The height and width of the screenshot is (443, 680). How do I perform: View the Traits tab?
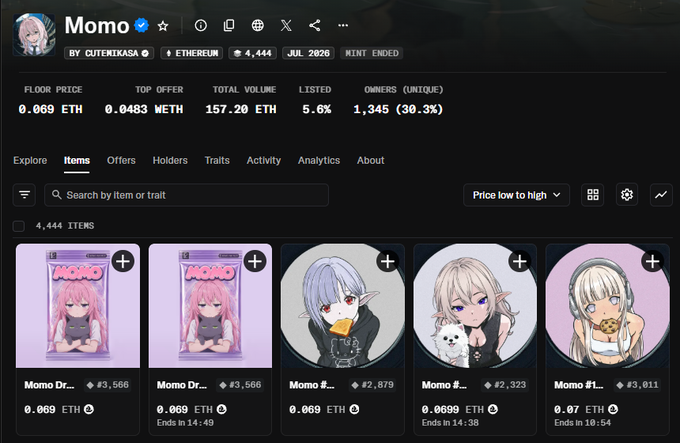pyautogui.click(x=217, y=160)
